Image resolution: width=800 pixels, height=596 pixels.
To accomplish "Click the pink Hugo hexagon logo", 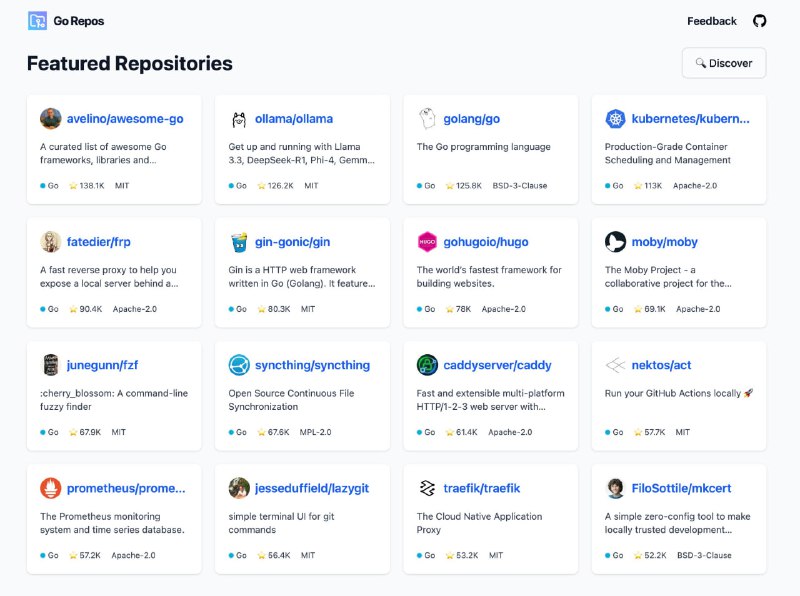I will pyautogui.click(x=427, y=242).
